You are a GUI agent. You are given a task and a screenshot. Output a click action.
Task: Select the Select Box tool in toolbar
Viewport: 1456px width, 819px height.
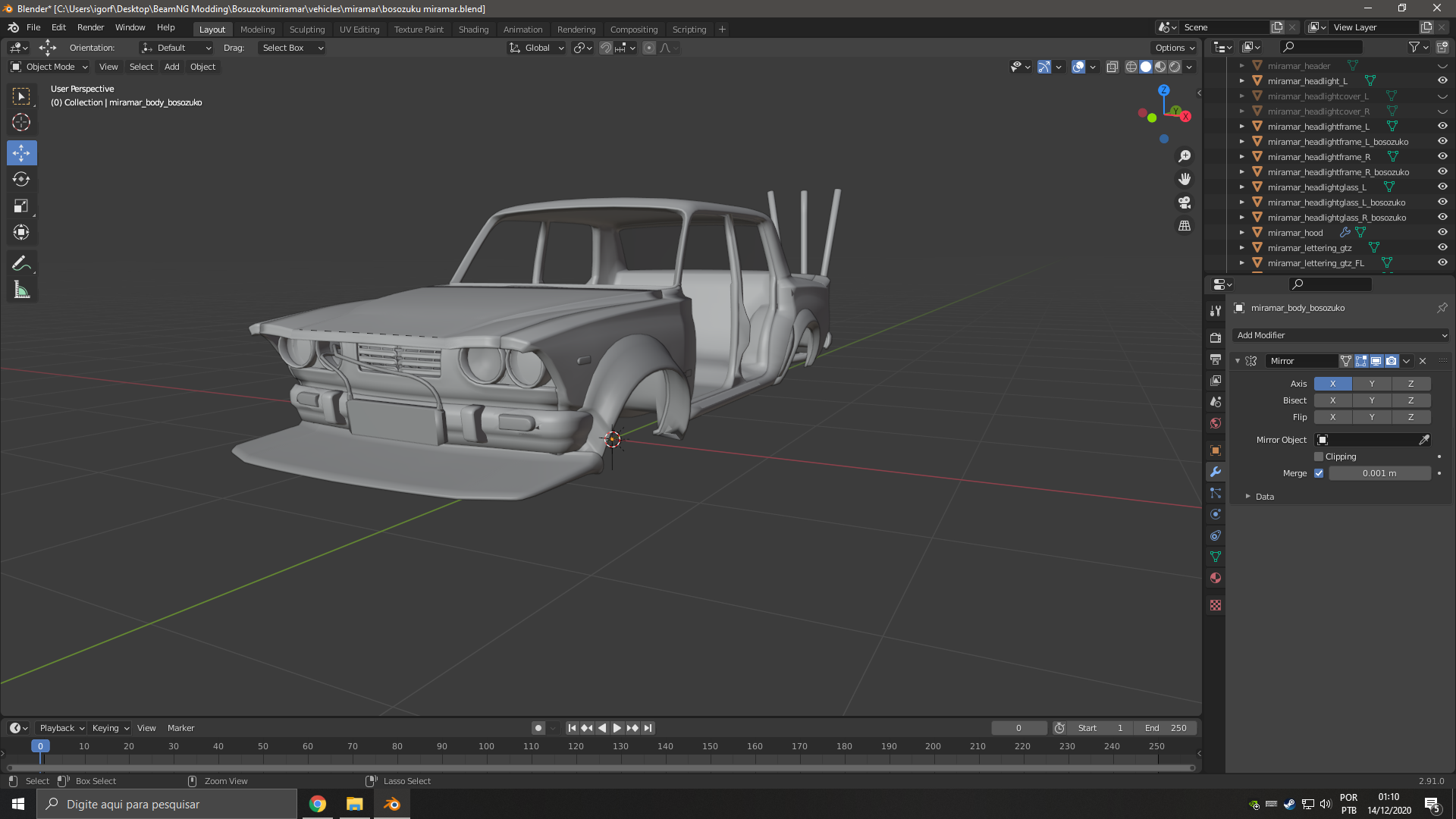pos(21,96)
